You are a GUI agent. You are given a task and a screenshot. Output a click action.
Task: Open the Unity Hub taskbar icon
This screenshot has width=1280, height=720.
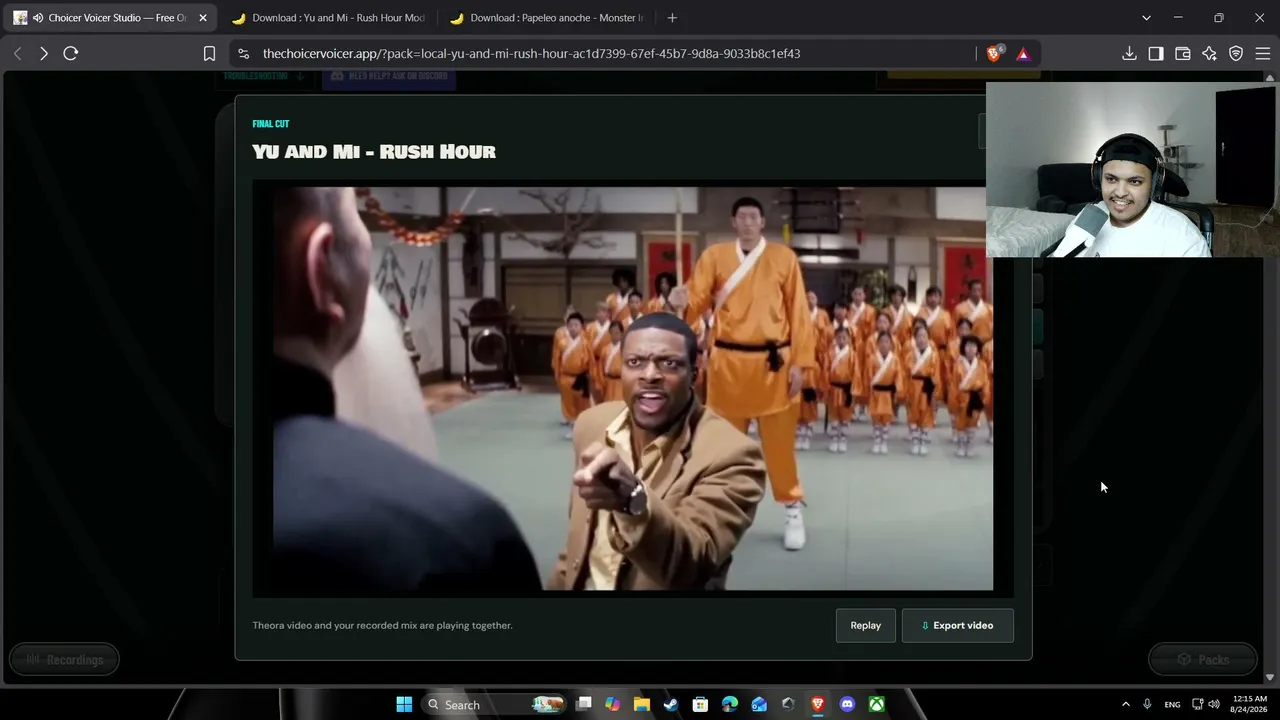[788, 705]
